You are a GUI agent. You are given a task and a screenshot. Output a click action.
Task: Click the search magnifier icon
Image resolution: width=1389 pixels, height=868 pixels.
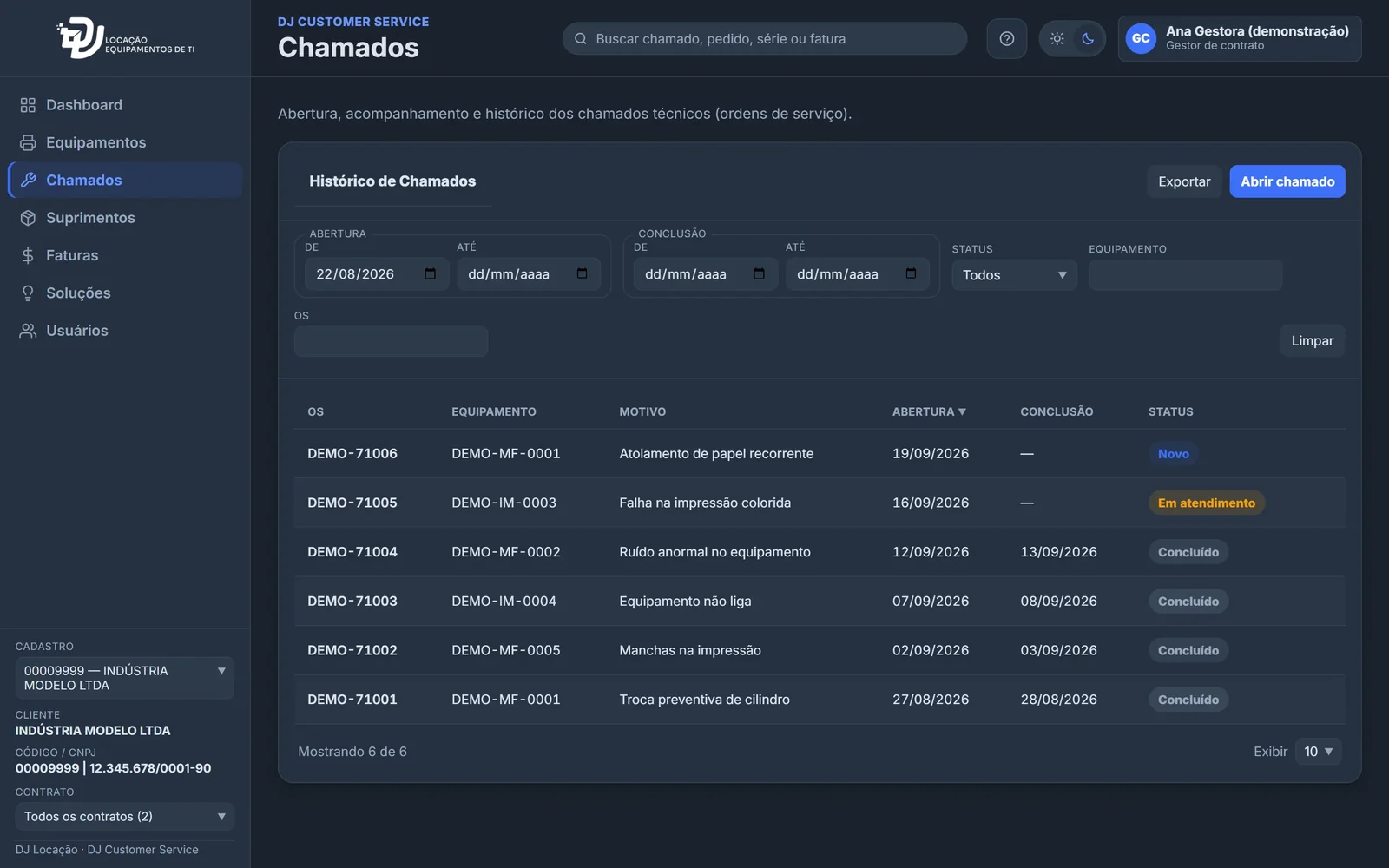coord(581,38)
